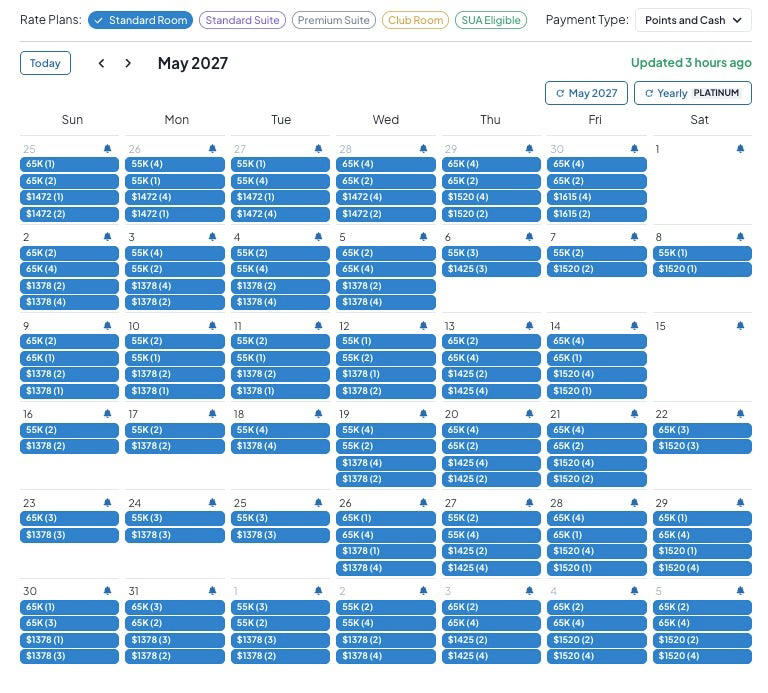This screenshot has height=693, width=768.
Task: Open the Payment Type dropdown
Action: 693,20
